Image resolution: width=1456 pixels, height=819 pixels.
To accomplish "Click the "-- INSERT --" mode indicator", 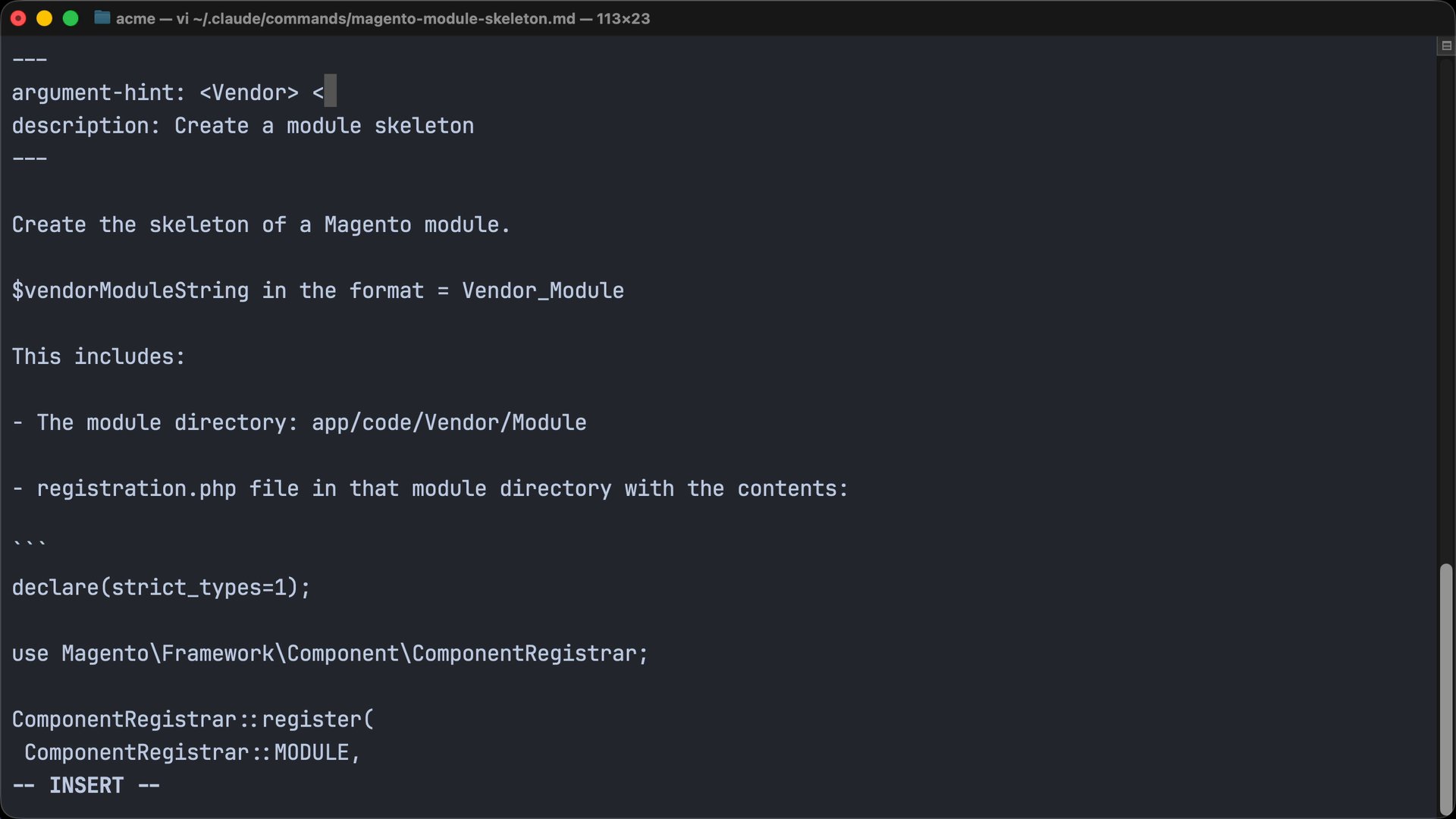I will click(86, 786).
